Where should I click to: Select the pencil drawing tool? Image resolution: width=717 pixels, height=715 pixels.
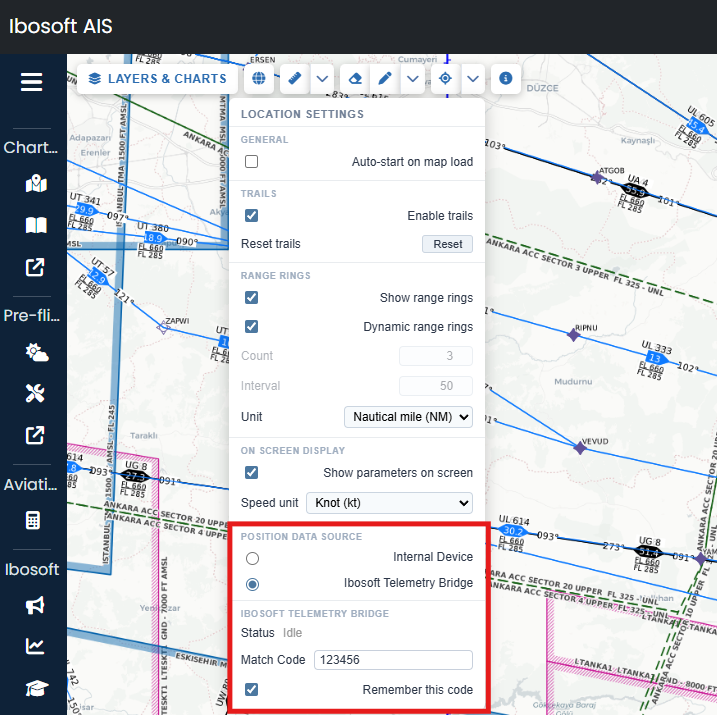pyautogui.click(x=384, y=78)
